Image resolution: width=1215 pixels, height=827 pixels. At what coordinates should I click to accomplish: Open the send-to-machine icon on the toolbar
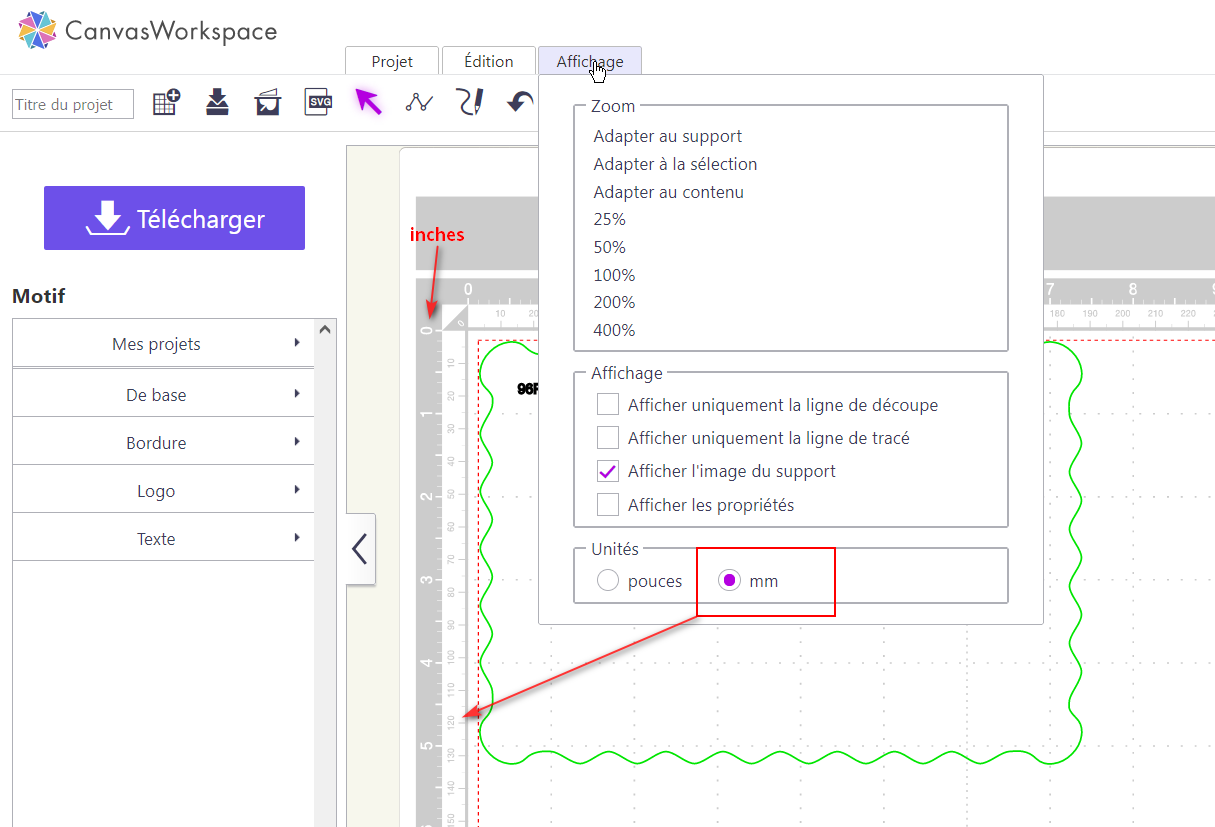tap(267, 101)
